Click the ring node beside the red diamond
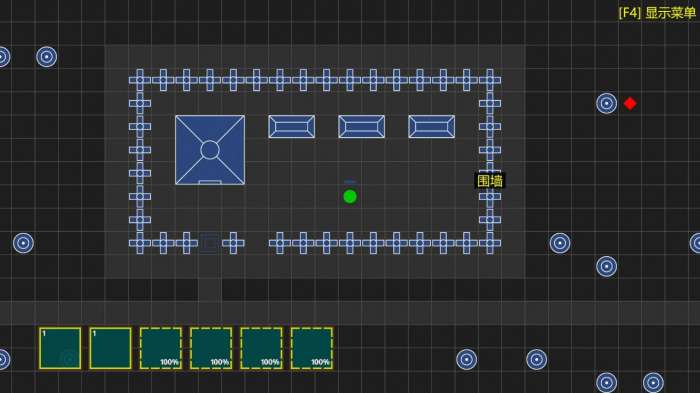 [606, 103]
